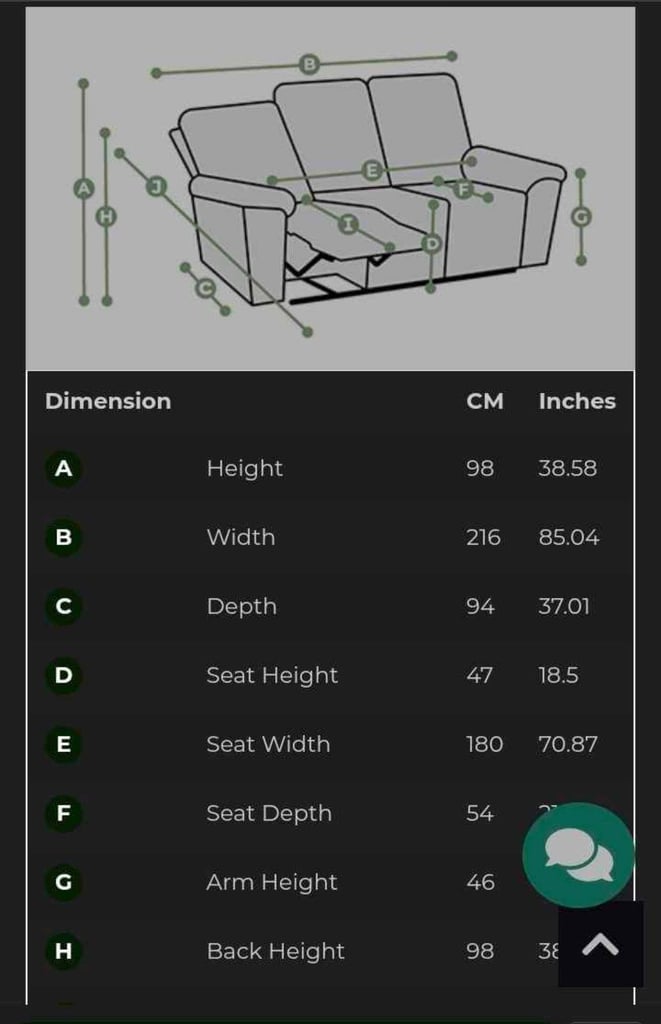Click the Width value 216 cm

pos(483,537)
